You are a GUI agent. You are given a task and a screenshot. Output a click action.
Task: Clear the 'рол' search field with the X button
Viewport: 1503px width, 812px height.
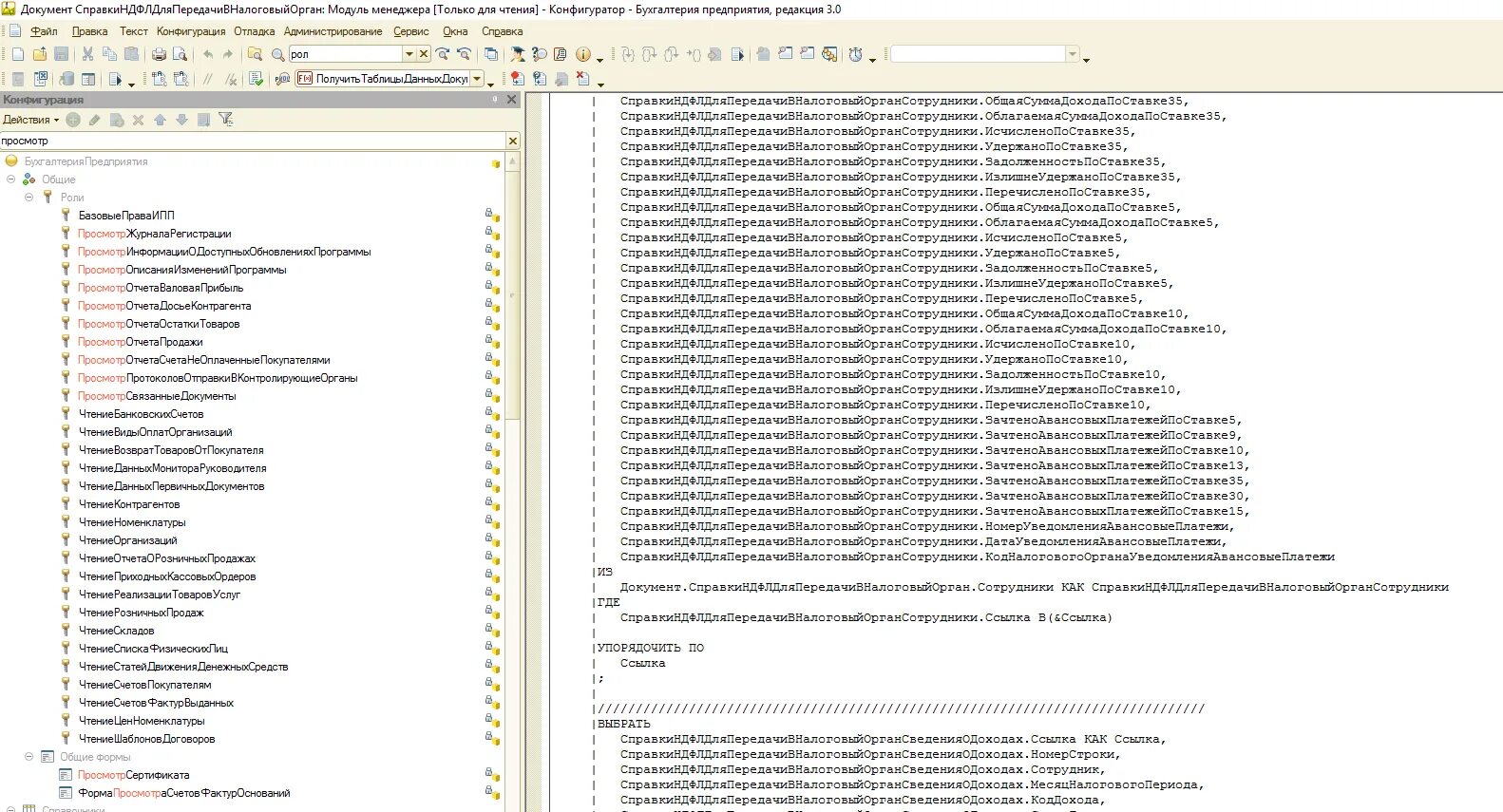click(x=424, y=54)
